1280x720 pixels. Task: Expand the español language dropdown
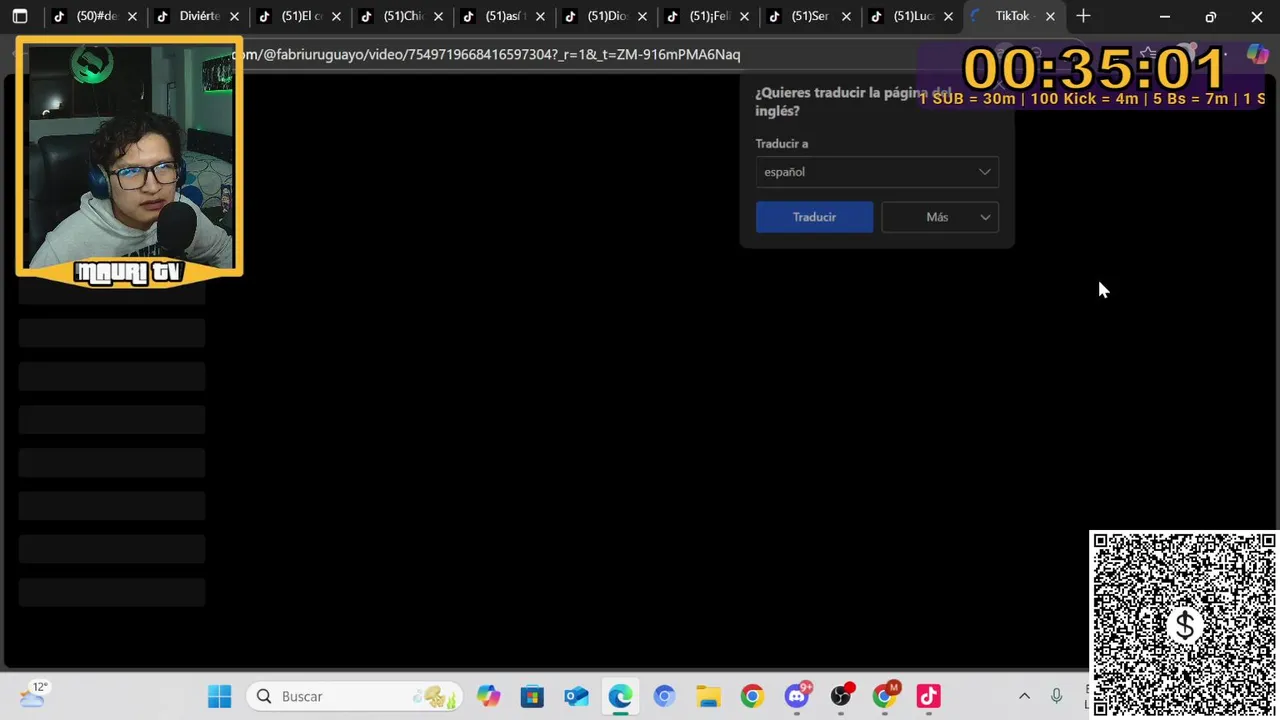(877, 172)
